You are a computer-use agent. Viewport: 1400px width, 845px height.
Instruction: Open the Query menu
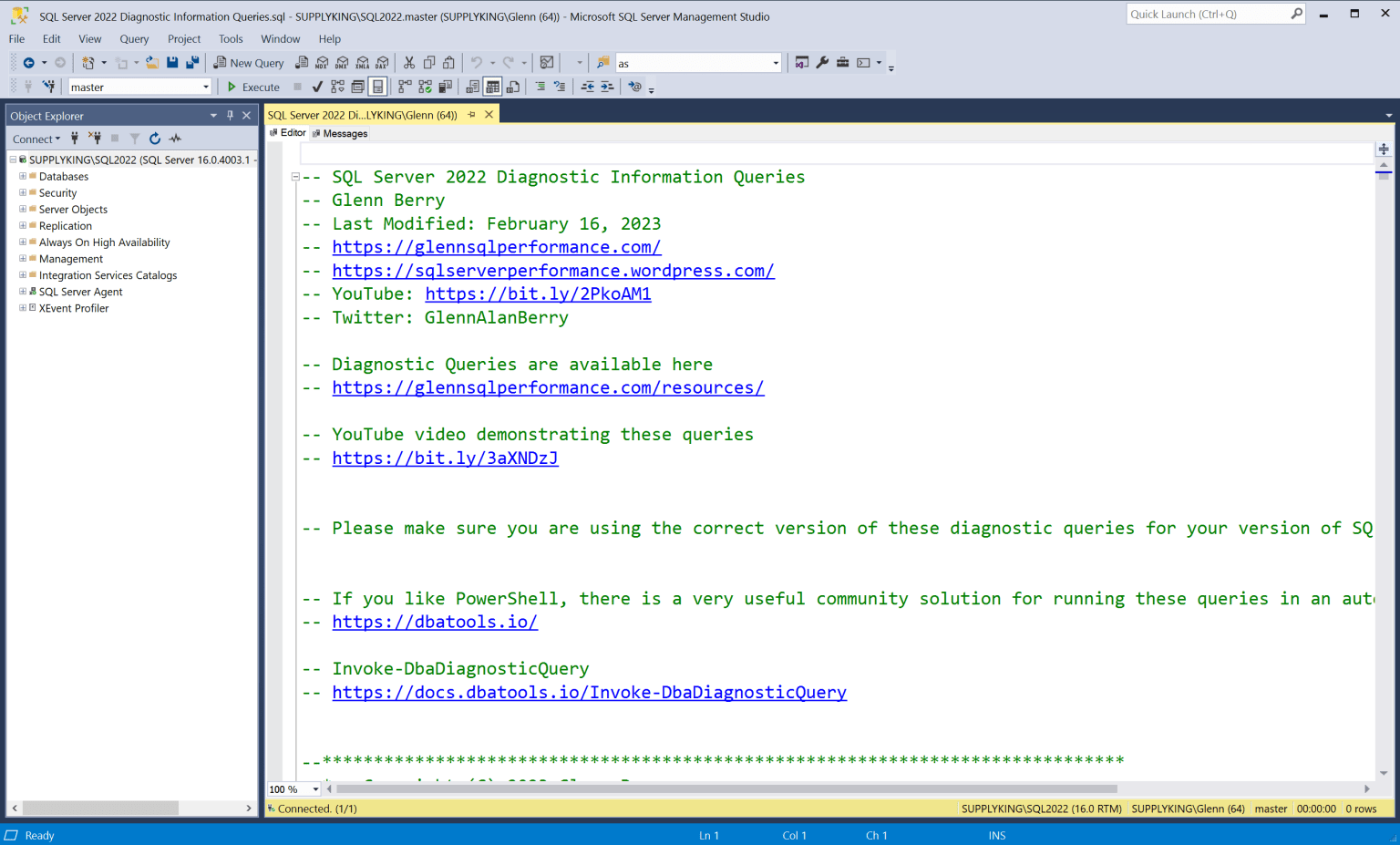click(134, 38)
